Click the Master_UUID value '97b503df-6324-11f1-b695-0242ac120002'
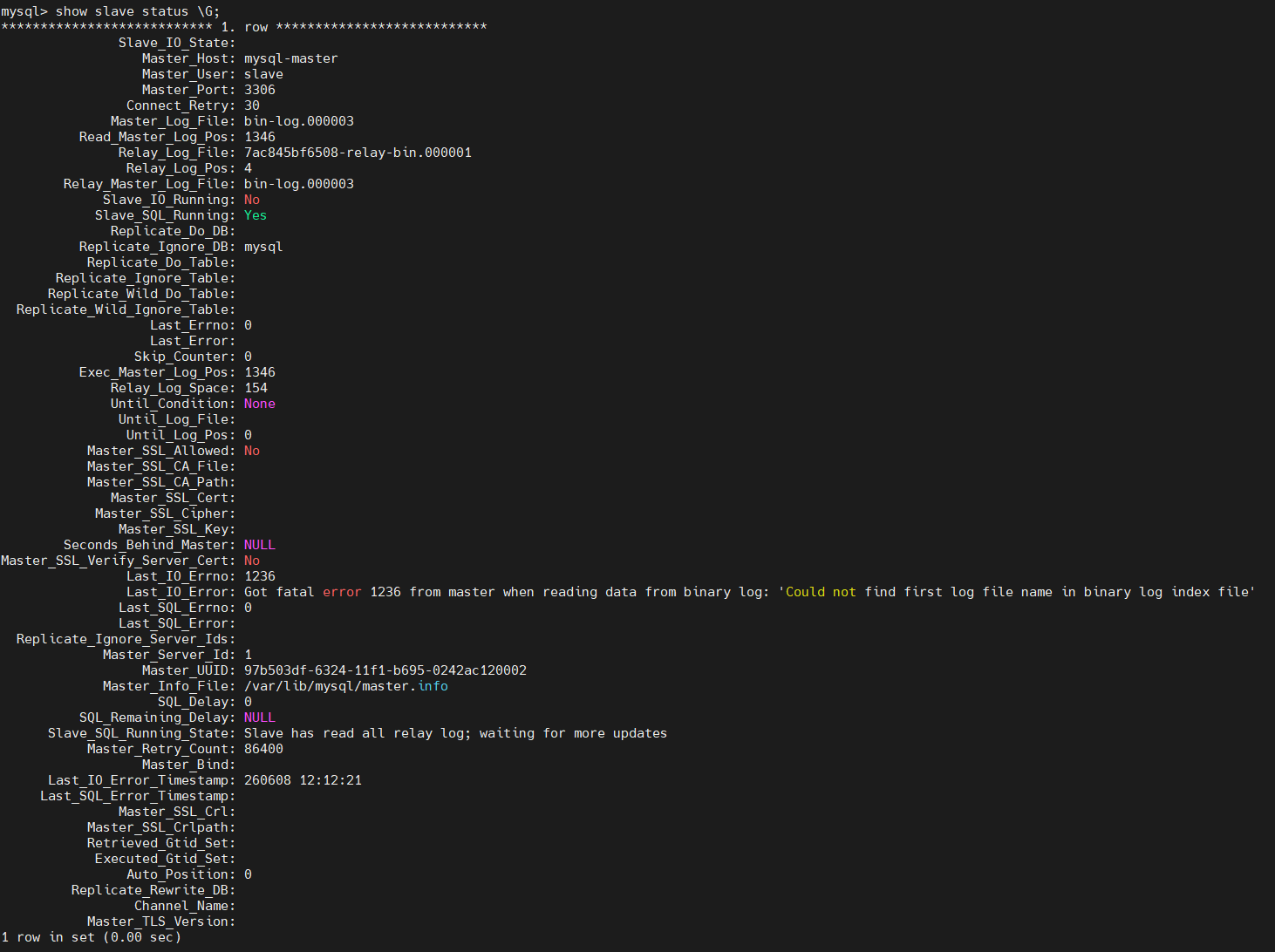Viewport: 1275px width, 952px height. (x=385, y=670)
